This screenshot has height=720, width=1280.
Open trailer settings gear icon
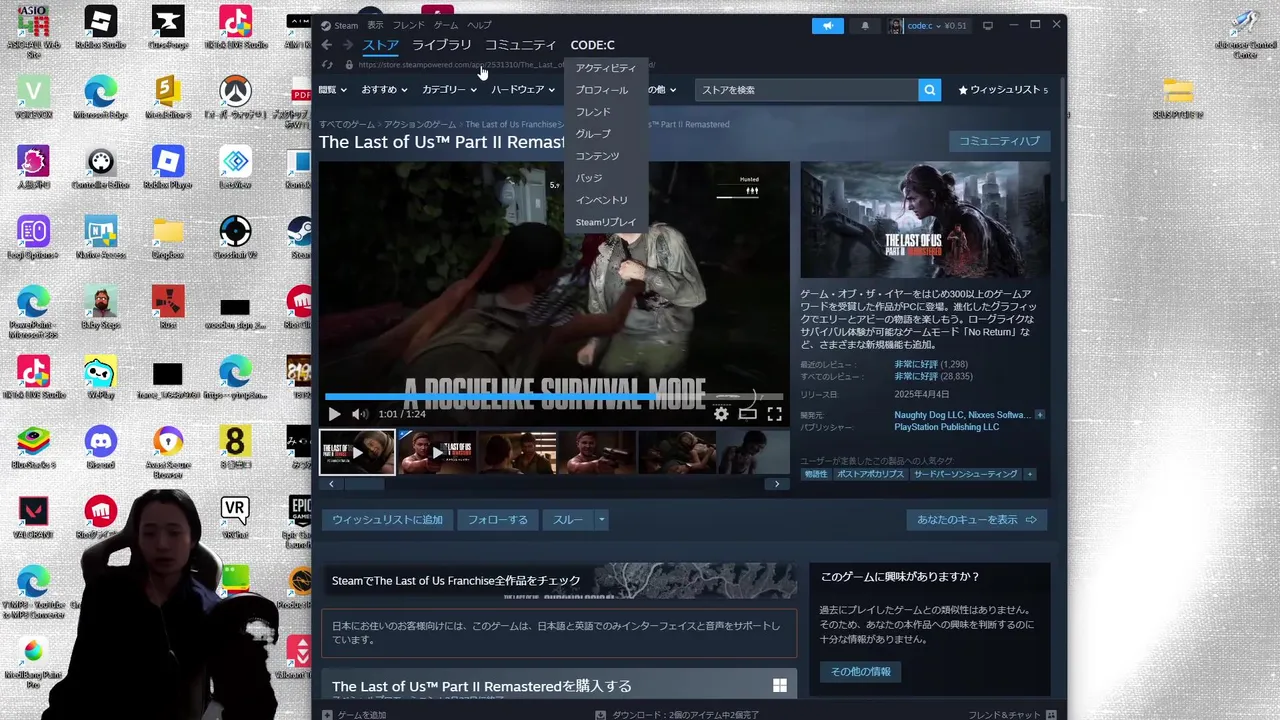(721, 414)
